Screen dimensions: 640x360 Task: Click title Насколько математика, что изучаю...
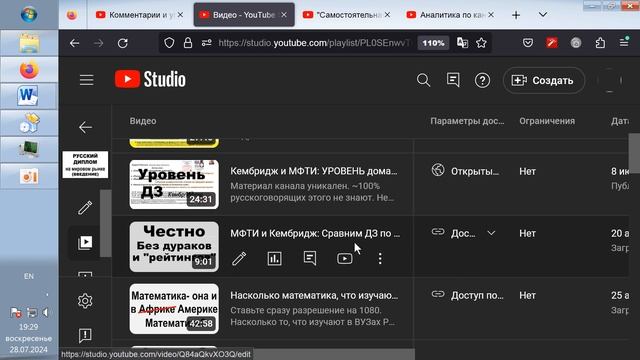(x=314, y=296)
